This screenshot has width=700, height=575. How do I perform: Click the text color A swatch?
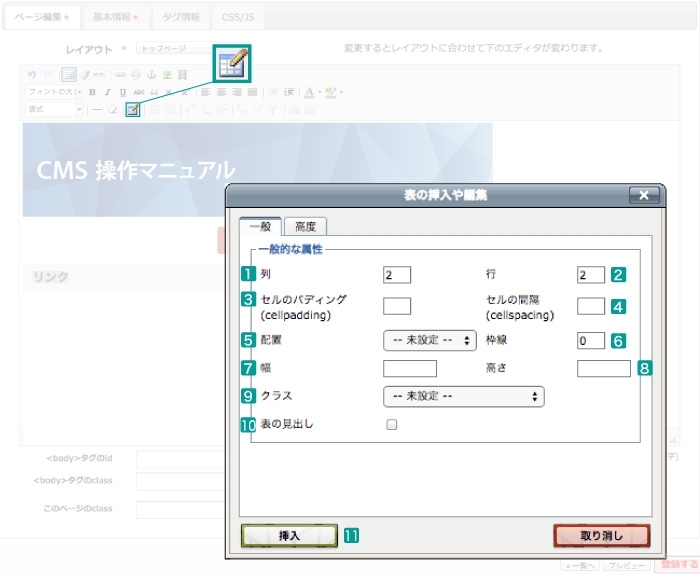click(x=309, y=92)
